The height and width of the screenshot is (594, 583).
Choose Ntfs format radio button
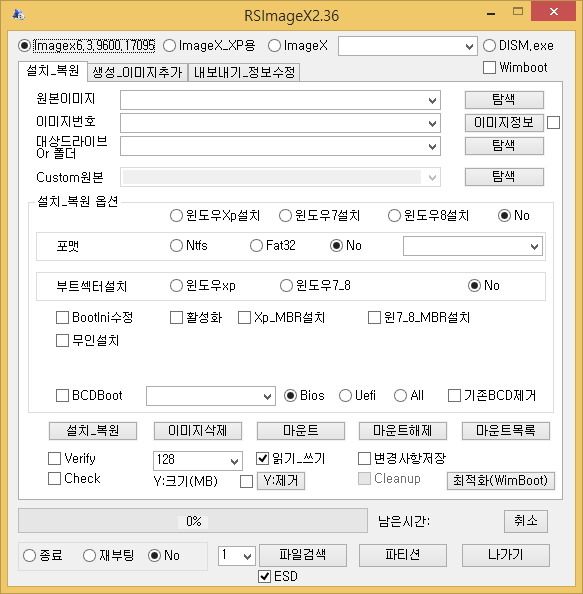pyautogui.click(x=189, y=245)
